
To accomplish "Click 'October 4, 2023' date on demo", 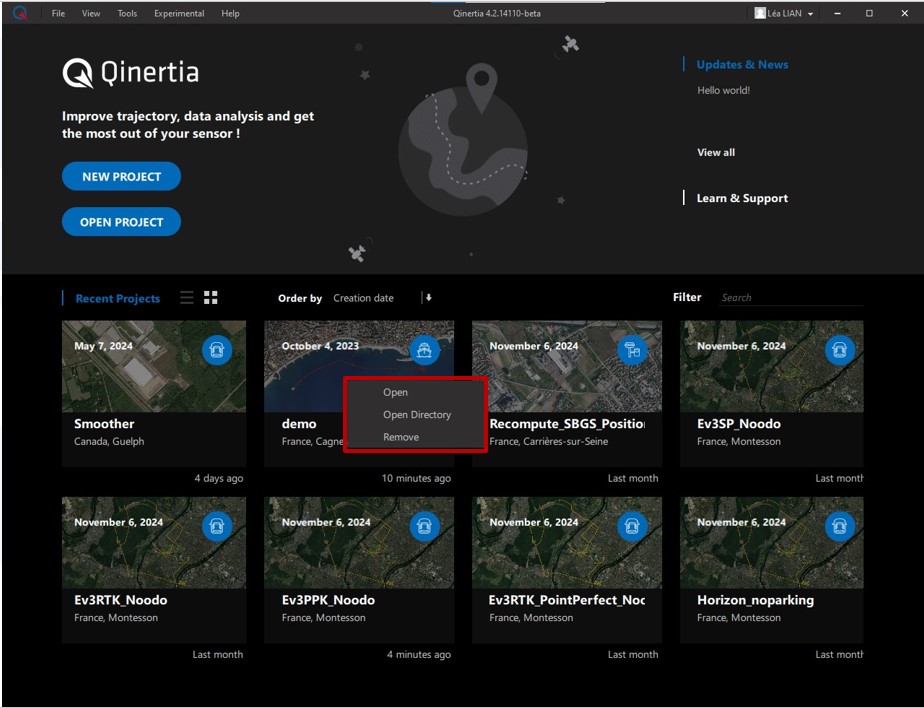I will [320, 346].
